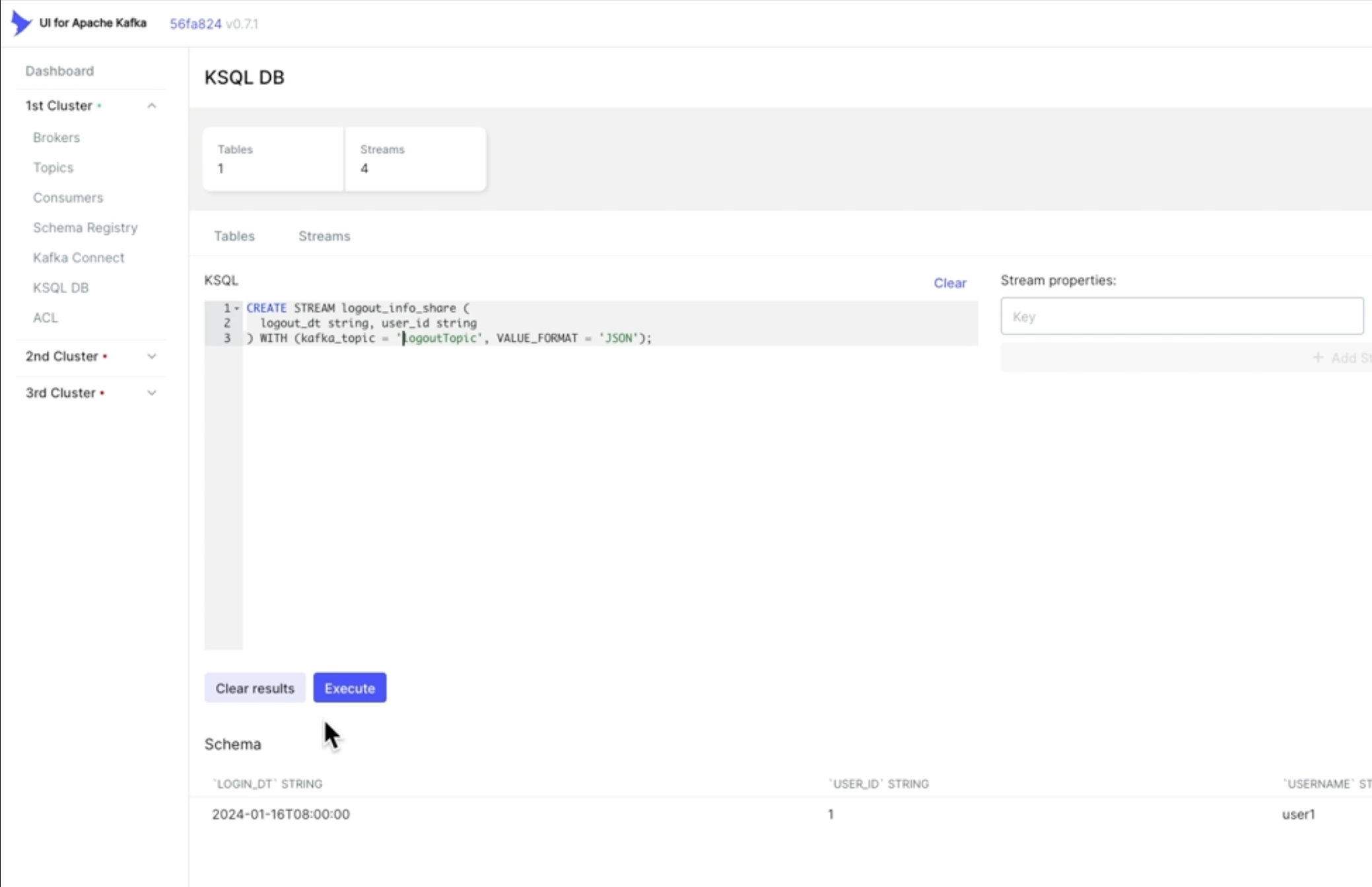Click the Clear results button
Screen dimensions: 1372x887
[x=255, y=688]
